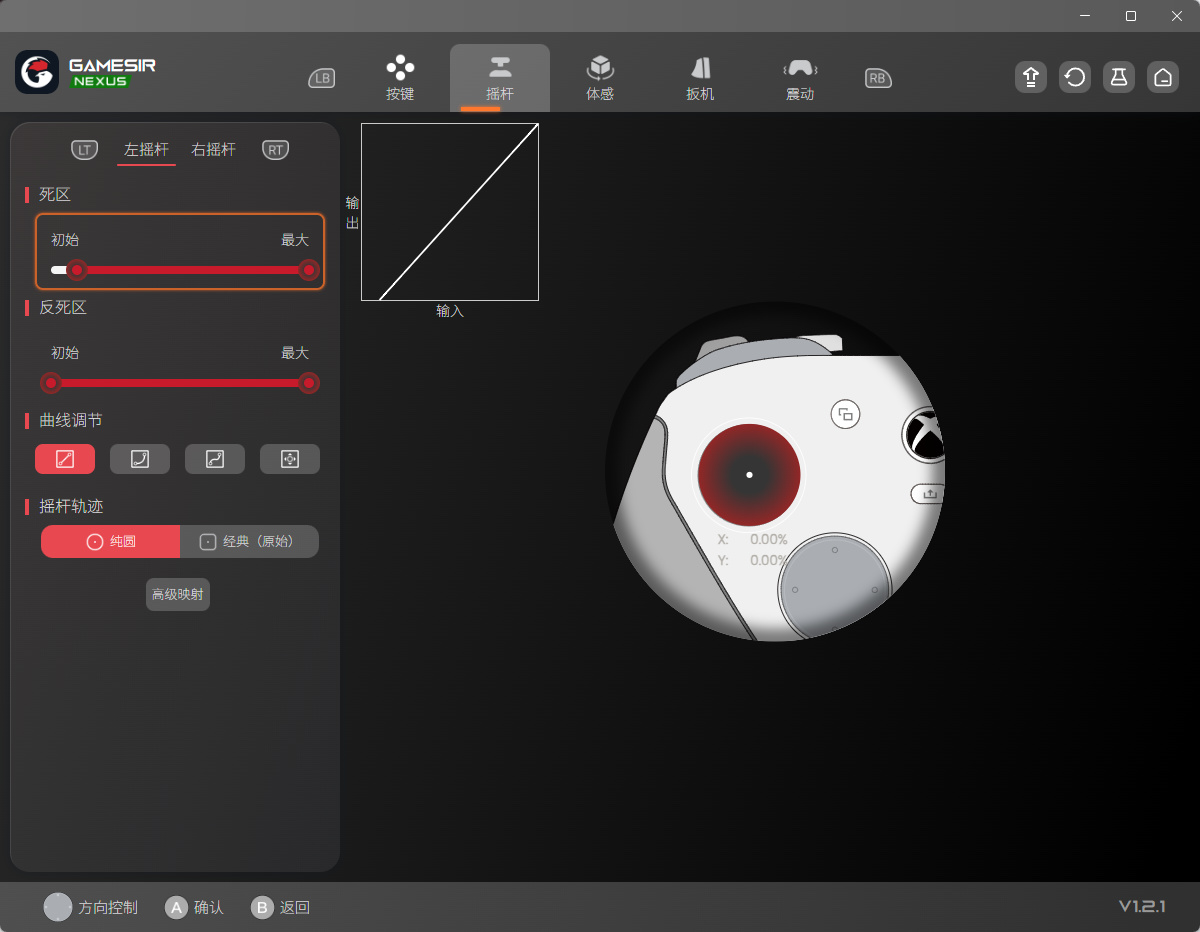Click the input-output curve graph
Viewport: 1200px width, 932px height.
[x=450, y=212]
